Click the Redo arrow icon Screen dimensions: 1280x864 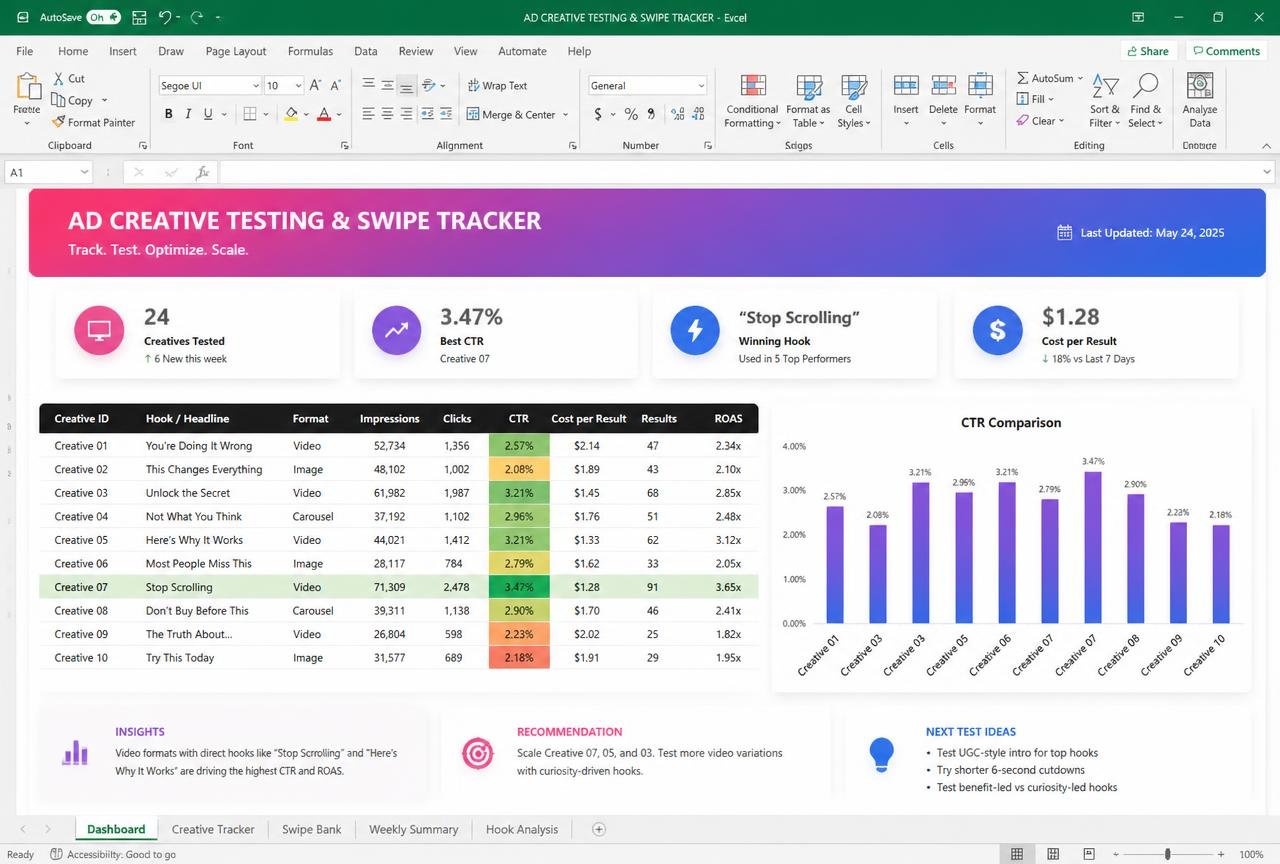pyautogui.click(x=196, y=17)
